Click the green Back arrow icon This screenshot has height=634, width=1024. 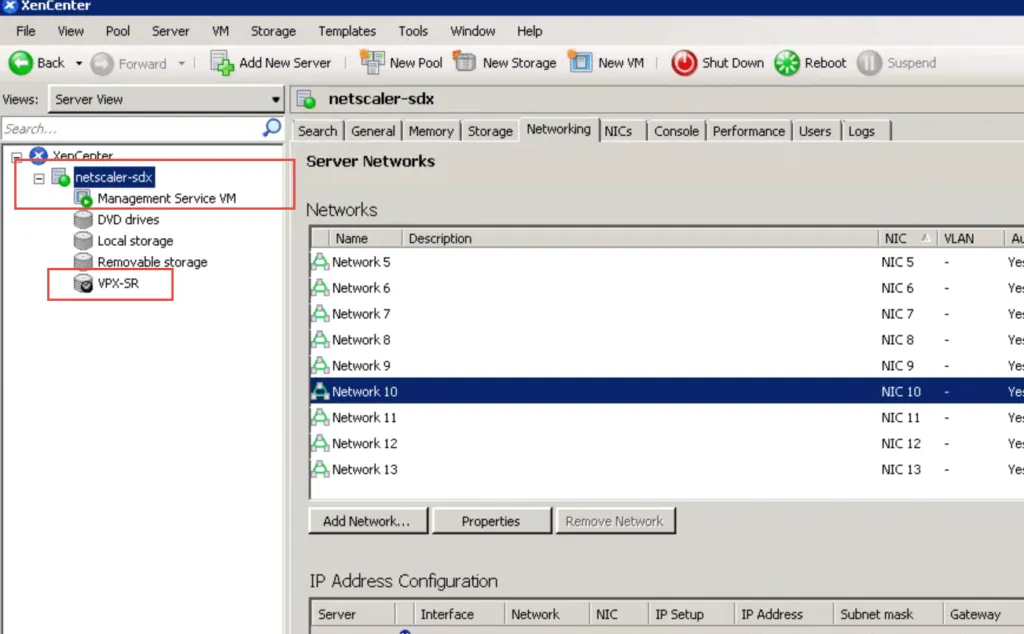click(x=21, y=62)
